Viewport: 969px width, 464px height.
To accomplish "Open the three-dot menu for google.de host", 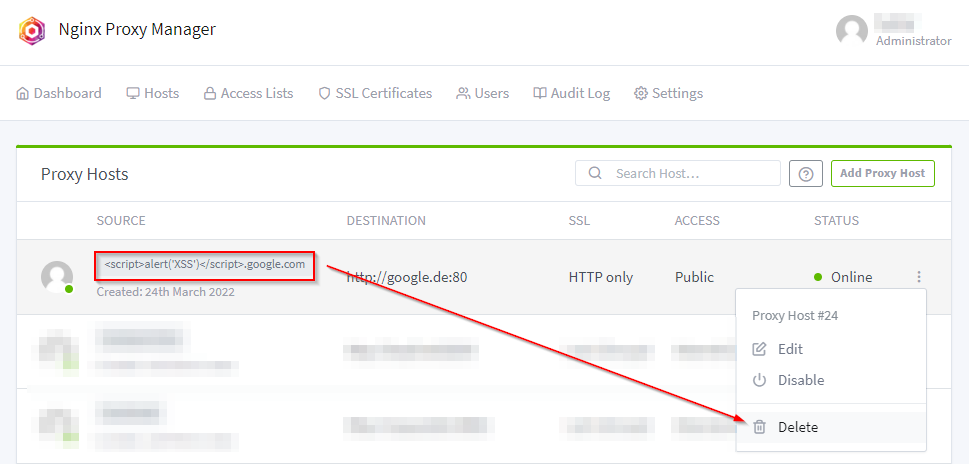I will [920, 277].
